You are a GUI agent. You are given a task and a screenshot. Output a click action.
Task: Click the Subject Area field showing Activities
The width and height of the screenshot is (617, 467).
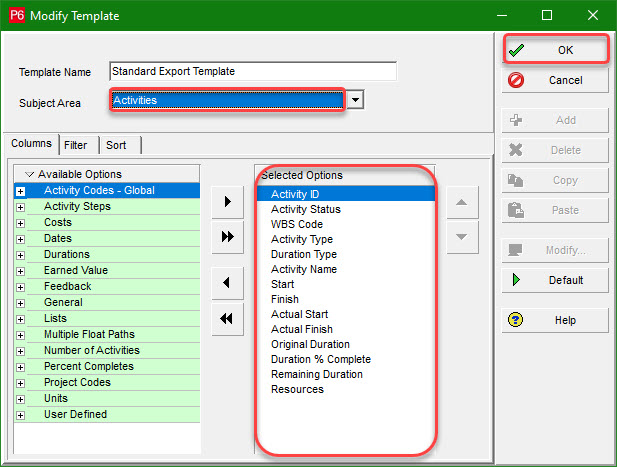tap(227, 100)
